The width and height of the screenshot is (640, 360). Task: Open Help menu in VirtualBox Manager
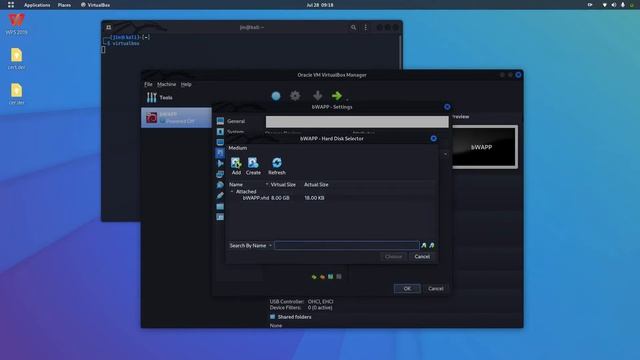click(x=186, y=84)
